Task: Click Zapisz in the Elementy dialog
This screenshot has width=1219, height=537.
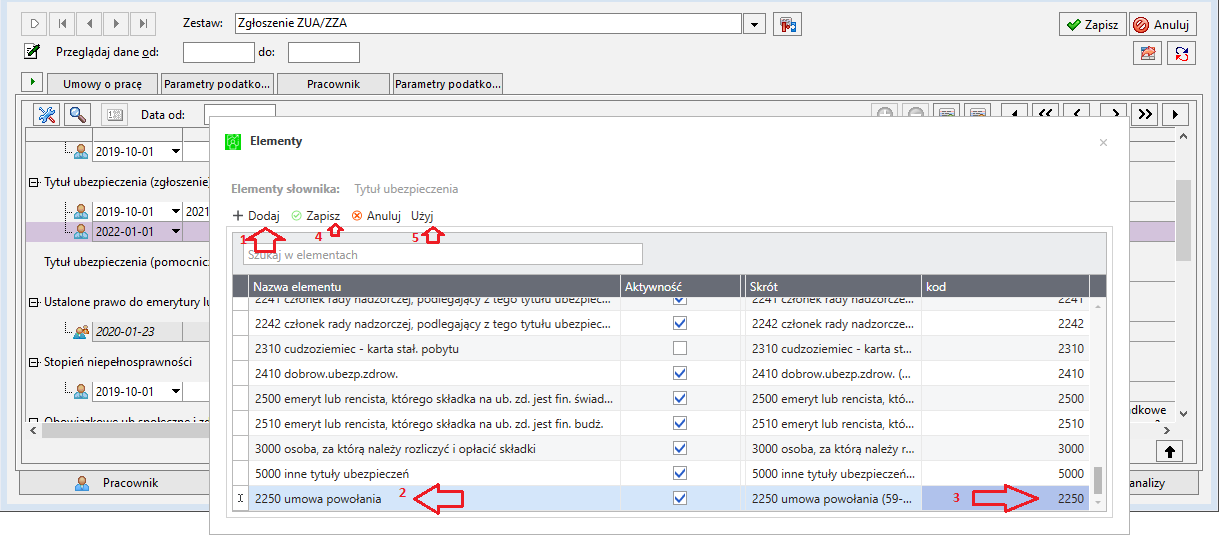Action: point(315,215)
